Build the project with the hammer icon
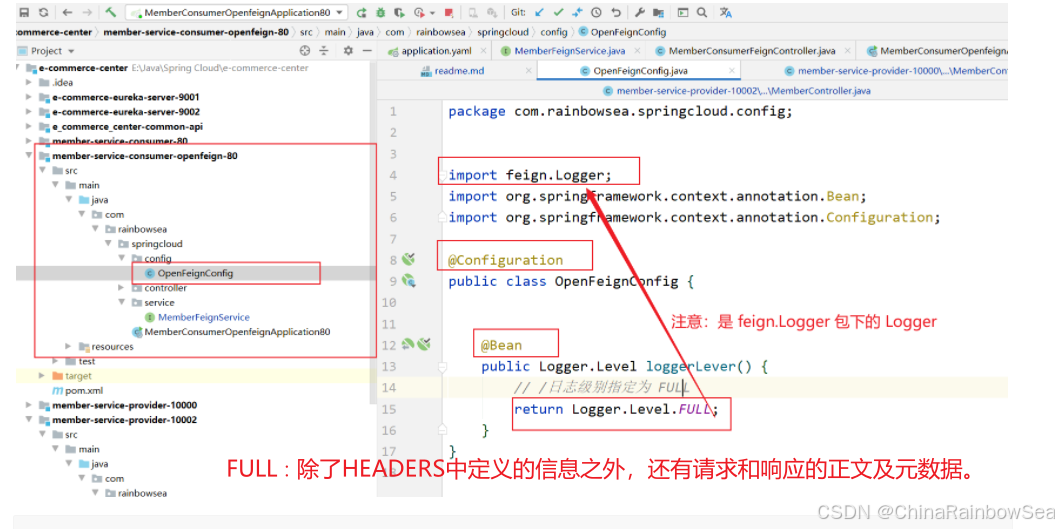 [x=111, y=12]
